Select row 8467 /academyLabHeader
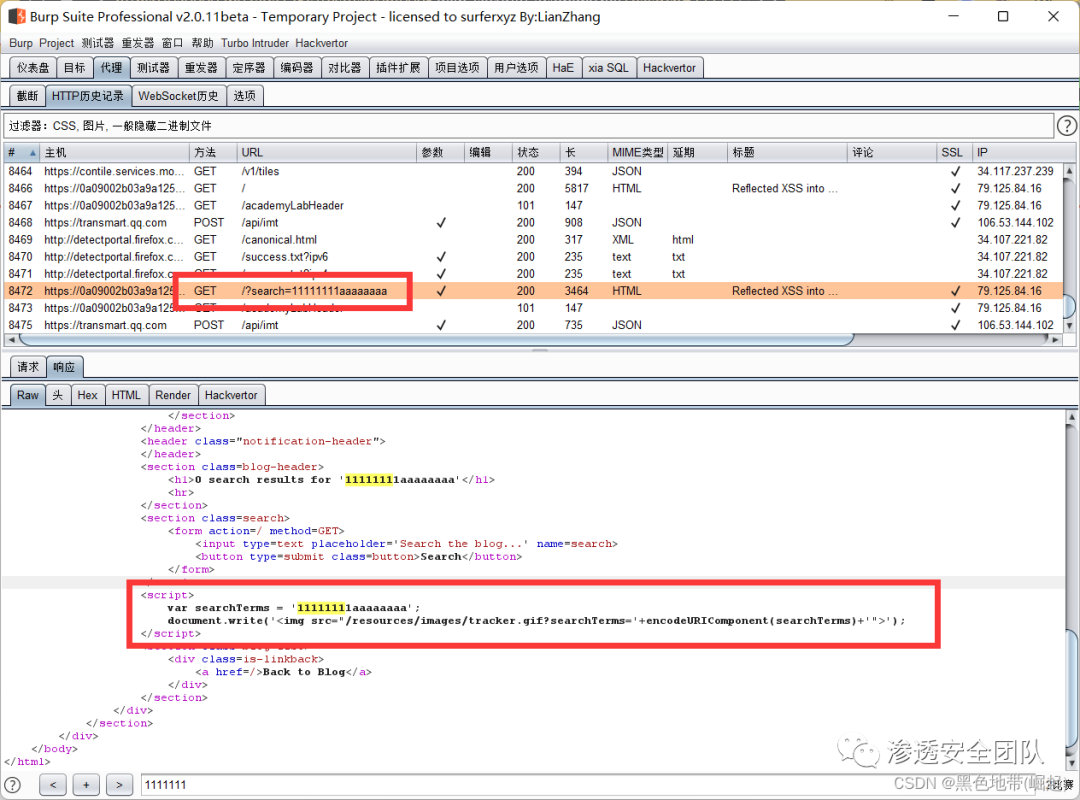The image size is (1080, 800). (x=533, y=205)
